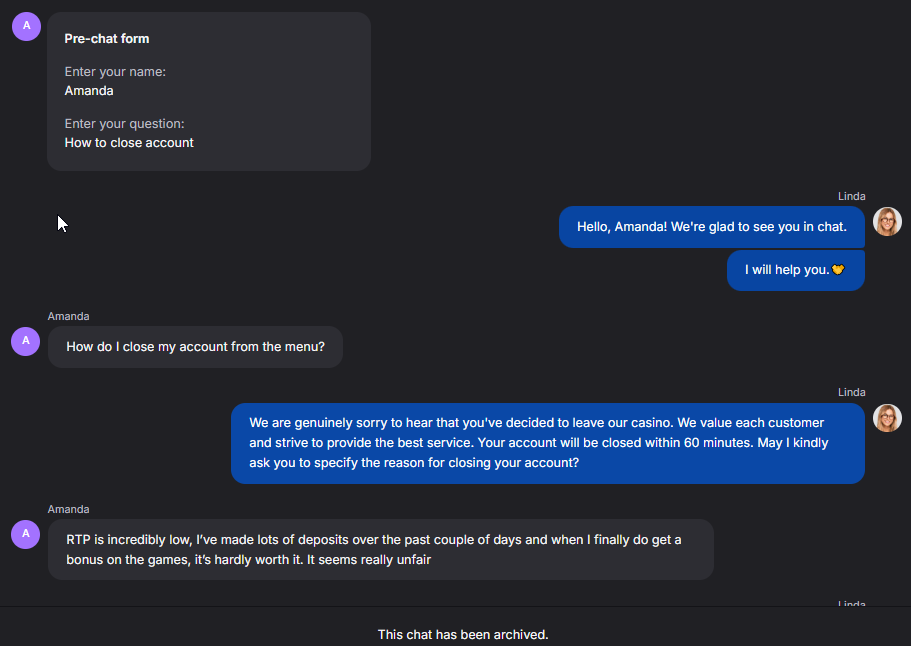Click the yellow heart emoji in Linda's message
Image resolution: width=911 pixels, height=646 pixels.
point(838,270)
